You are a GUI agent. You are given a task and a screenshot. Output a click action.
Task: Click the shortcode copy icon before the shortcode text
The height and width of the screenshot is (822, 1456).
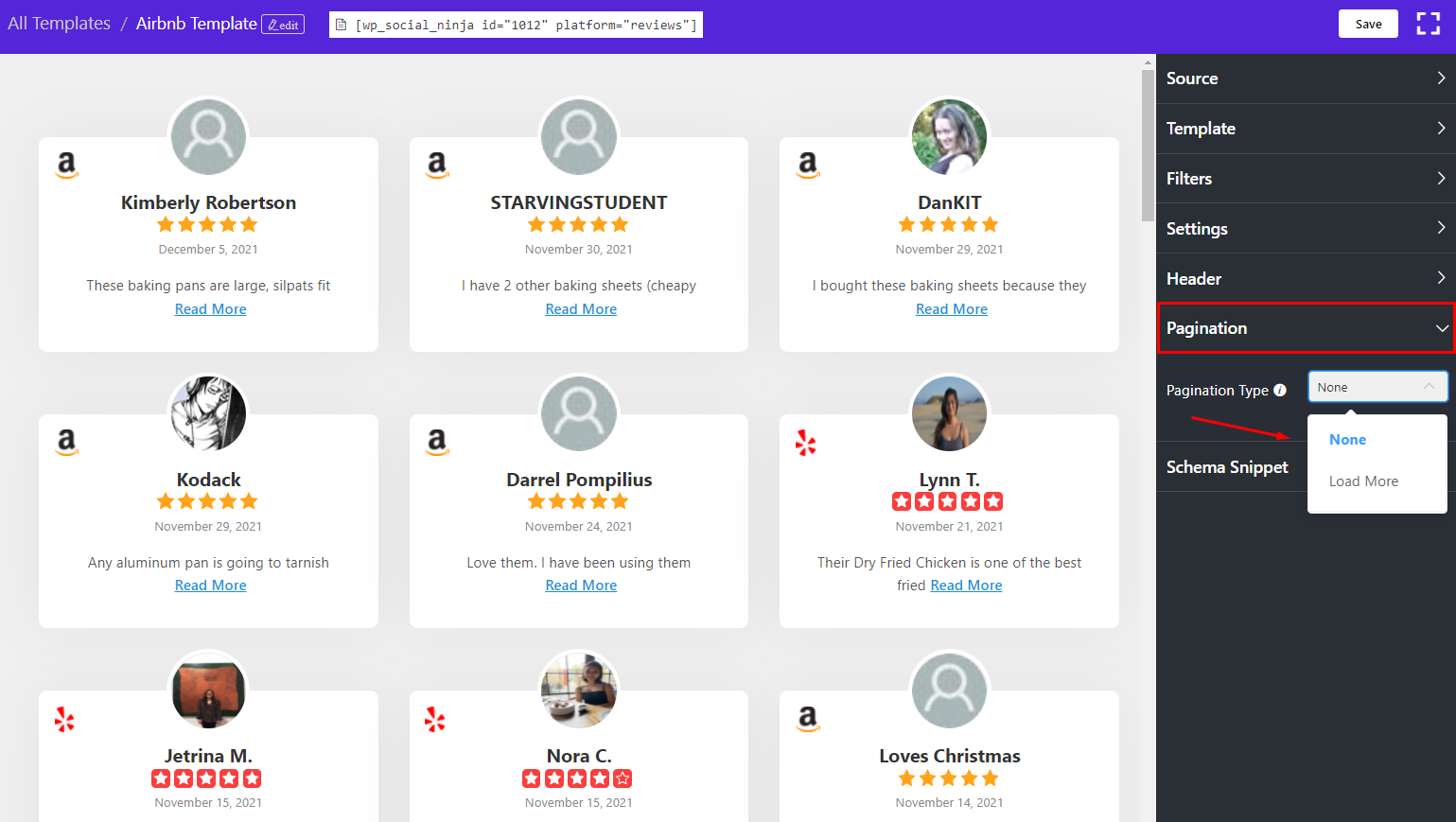pyautogui.click(x=341, y=25)
